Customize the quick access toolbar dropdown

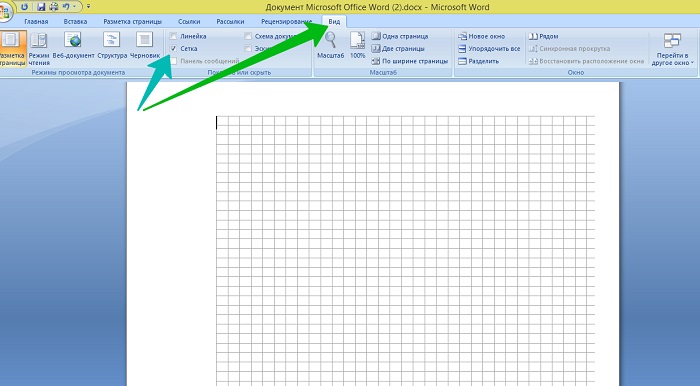[x=88, y=7]
